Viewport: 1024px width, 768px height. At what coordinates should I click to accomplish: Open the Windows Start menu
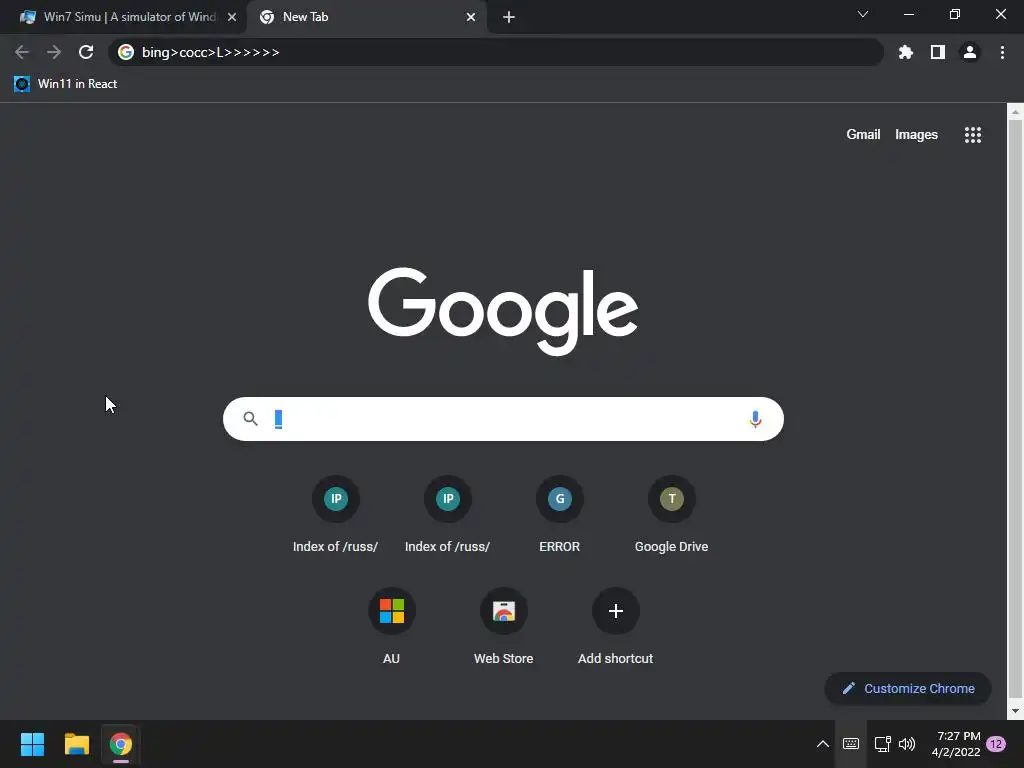pyautogui.click(x=32, y=744)
